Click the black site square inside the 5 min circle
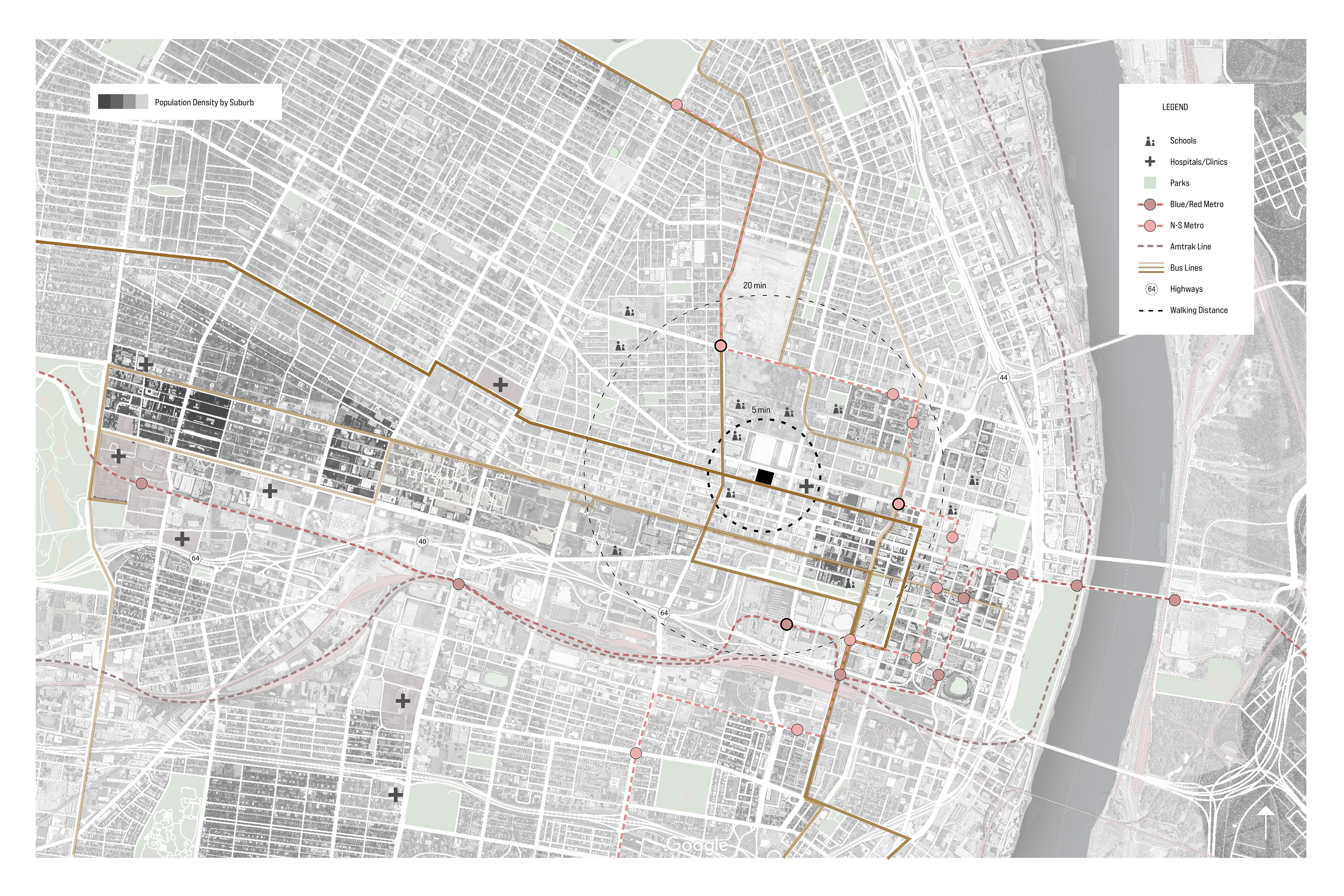 764,477
